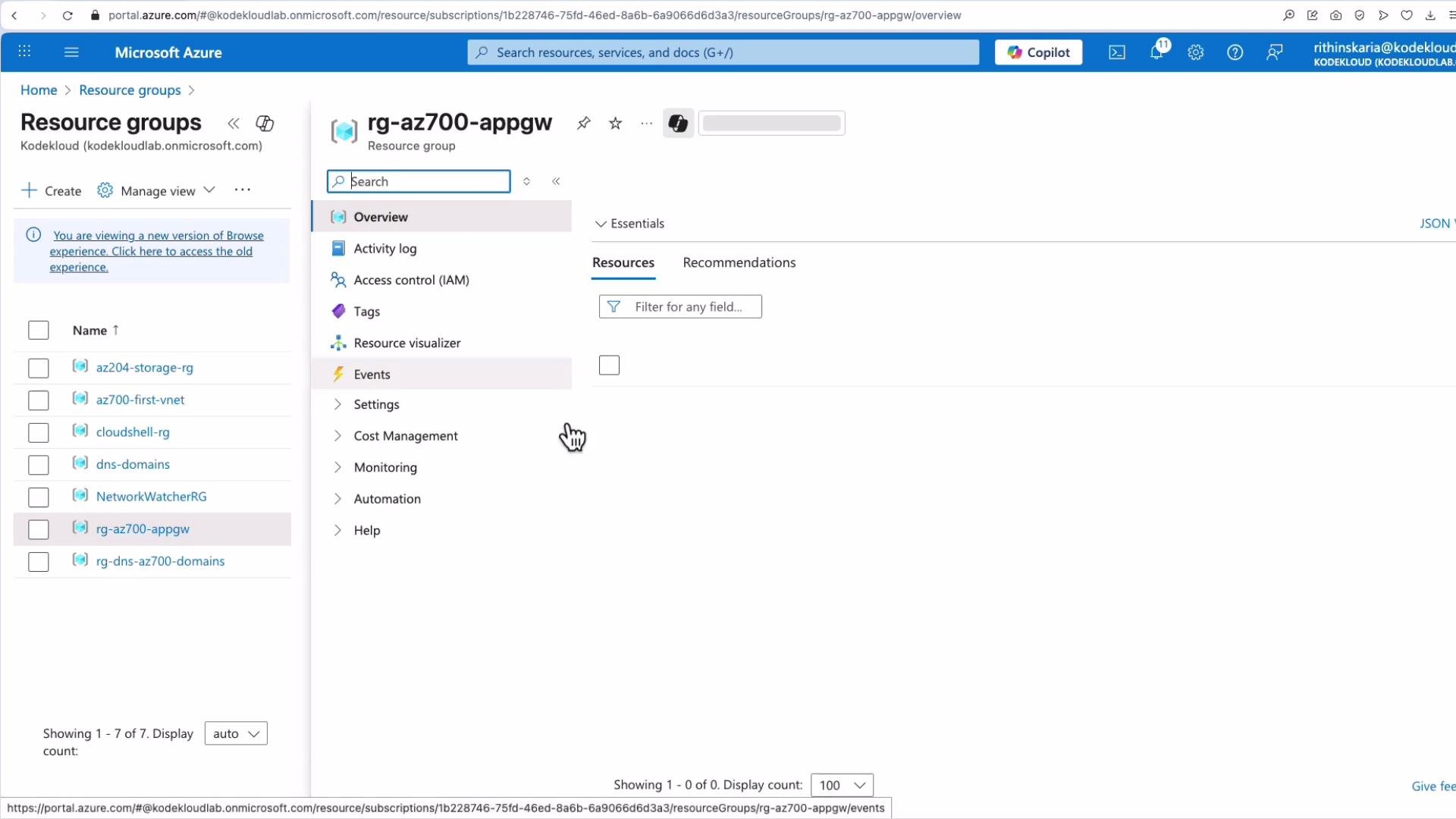Click the info icon in the browse notice
Image resolution: width=1456 pixels, height=819 pixels.
33,235
